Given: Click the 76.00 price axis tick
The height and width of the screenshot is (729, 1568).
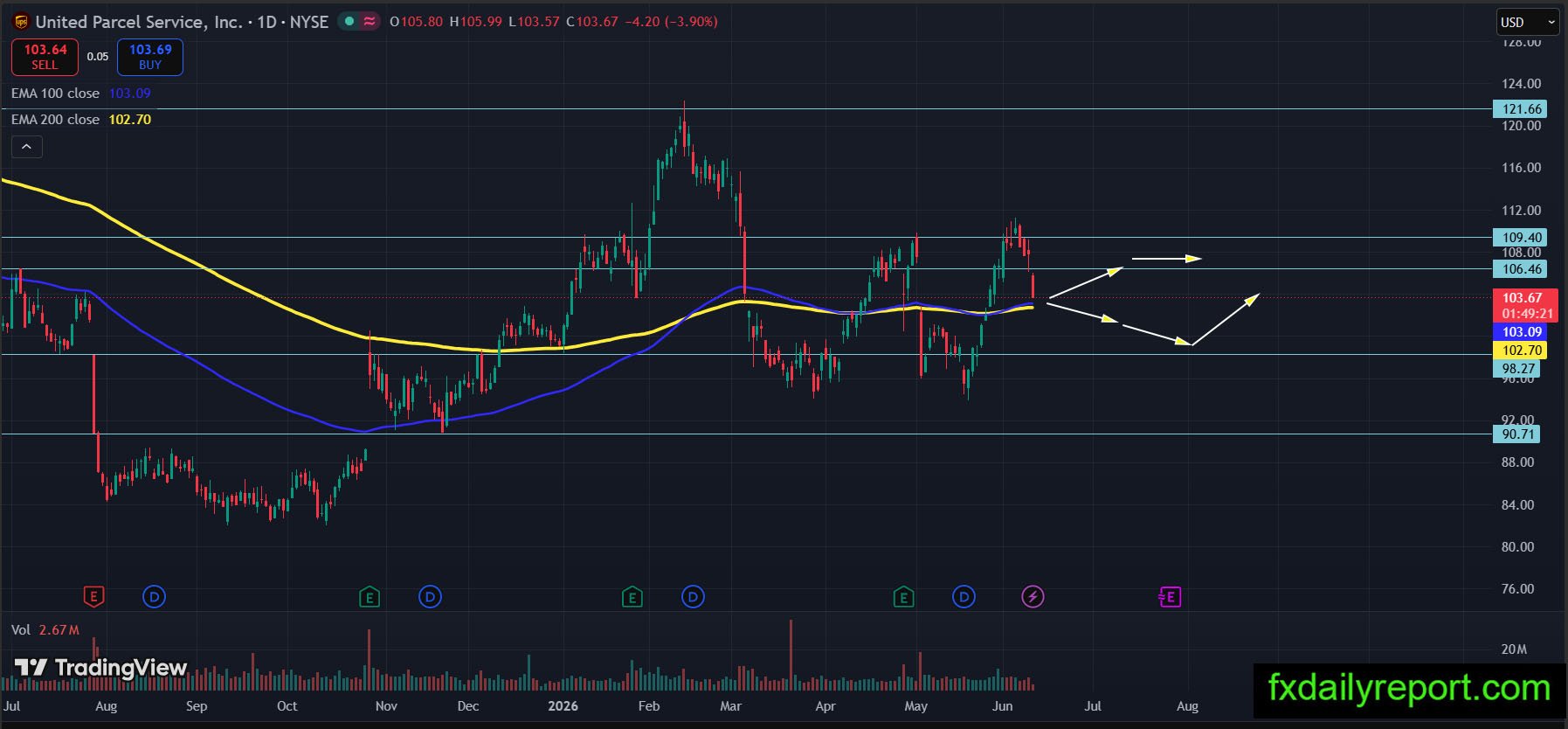Looking at the screenshot, I should tap(1518, 589).
